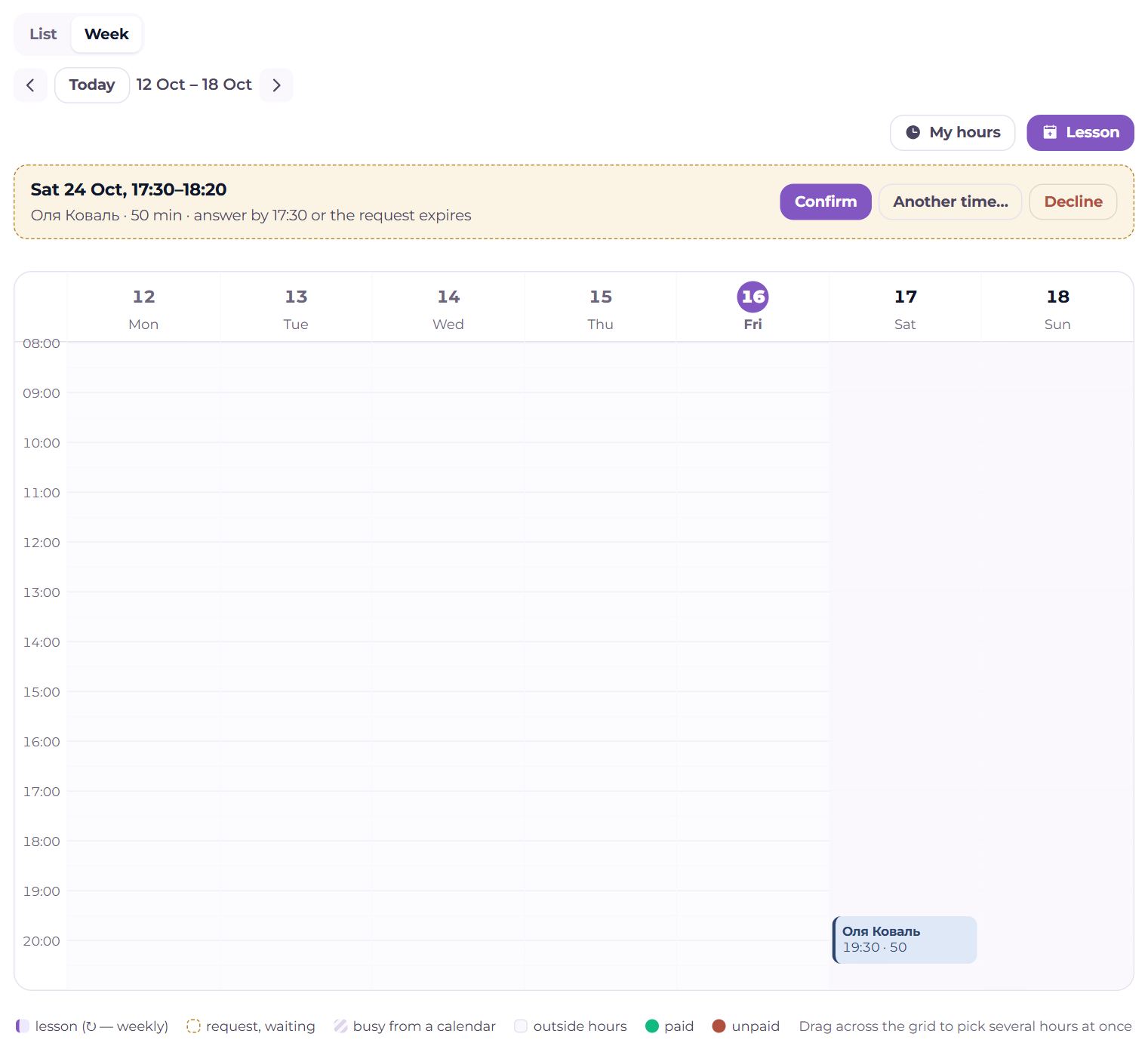This screenshot has width=1148, height=1046.
Task: Go to the next week
Action: (x=276, y=85)
